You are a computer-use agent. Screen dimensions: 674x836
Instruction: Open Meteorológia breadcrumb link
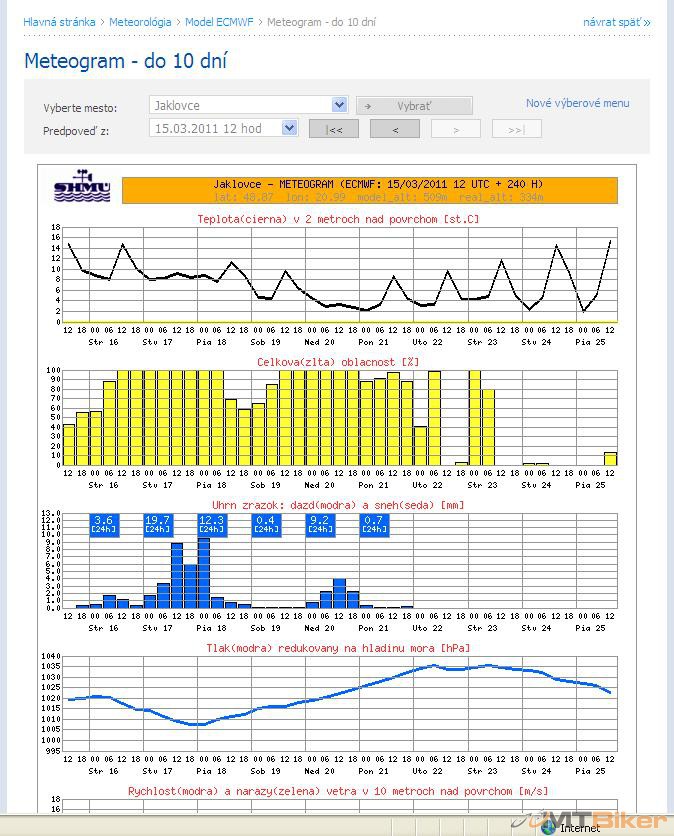(140, 21)
